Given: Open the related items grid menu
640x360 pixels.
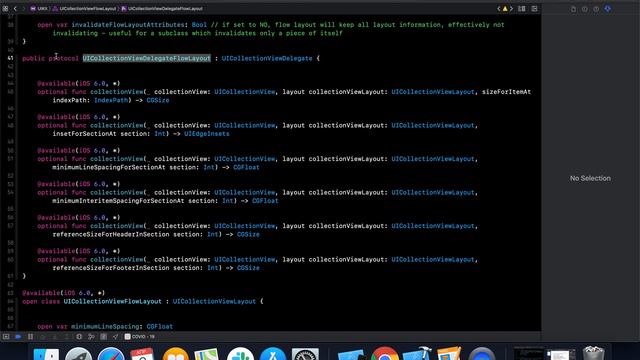Looking at the screenshot, I should (x=5, y=9).
